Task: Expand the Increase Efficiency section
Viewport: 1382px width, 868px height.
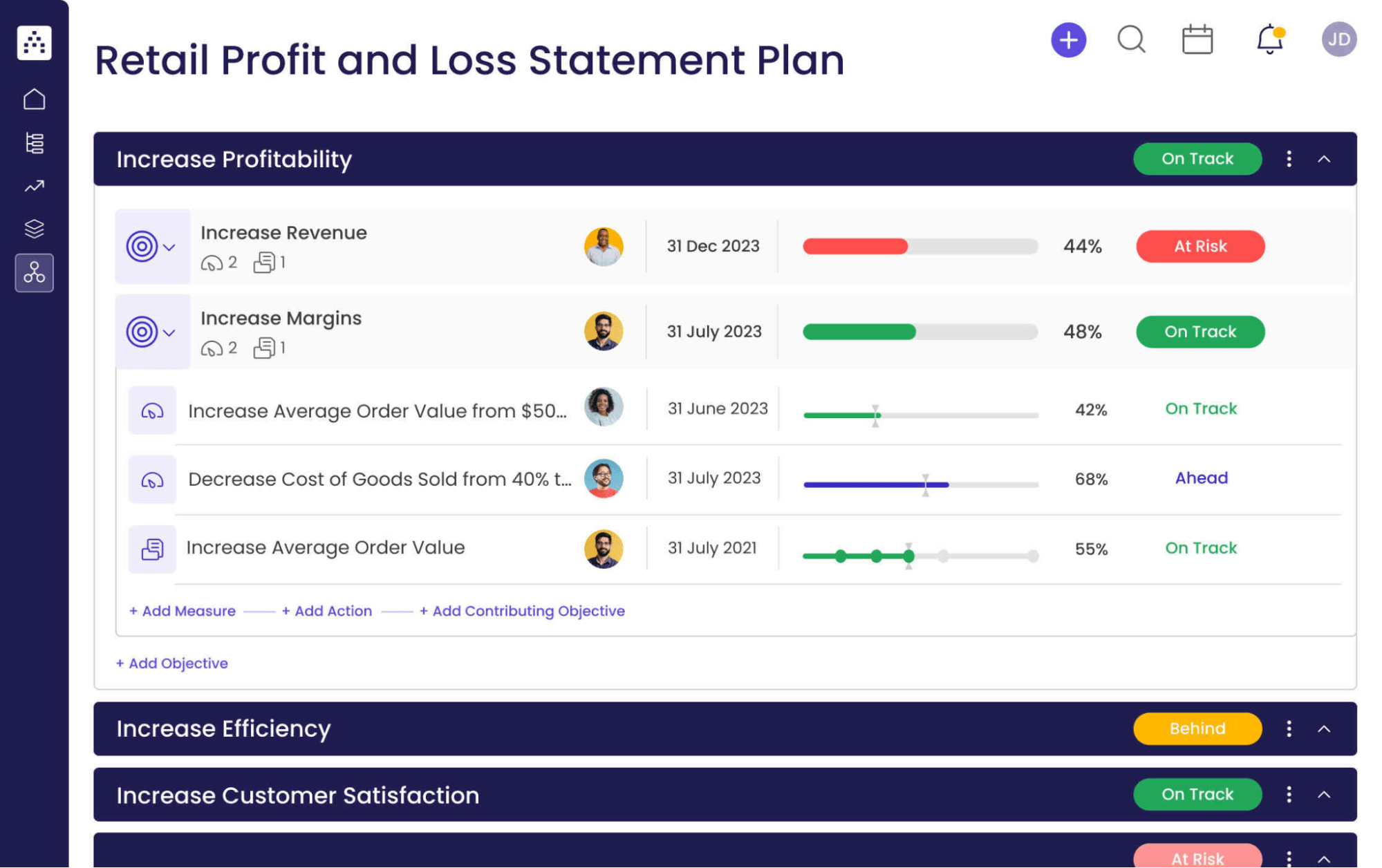Action: [1325, 728]
